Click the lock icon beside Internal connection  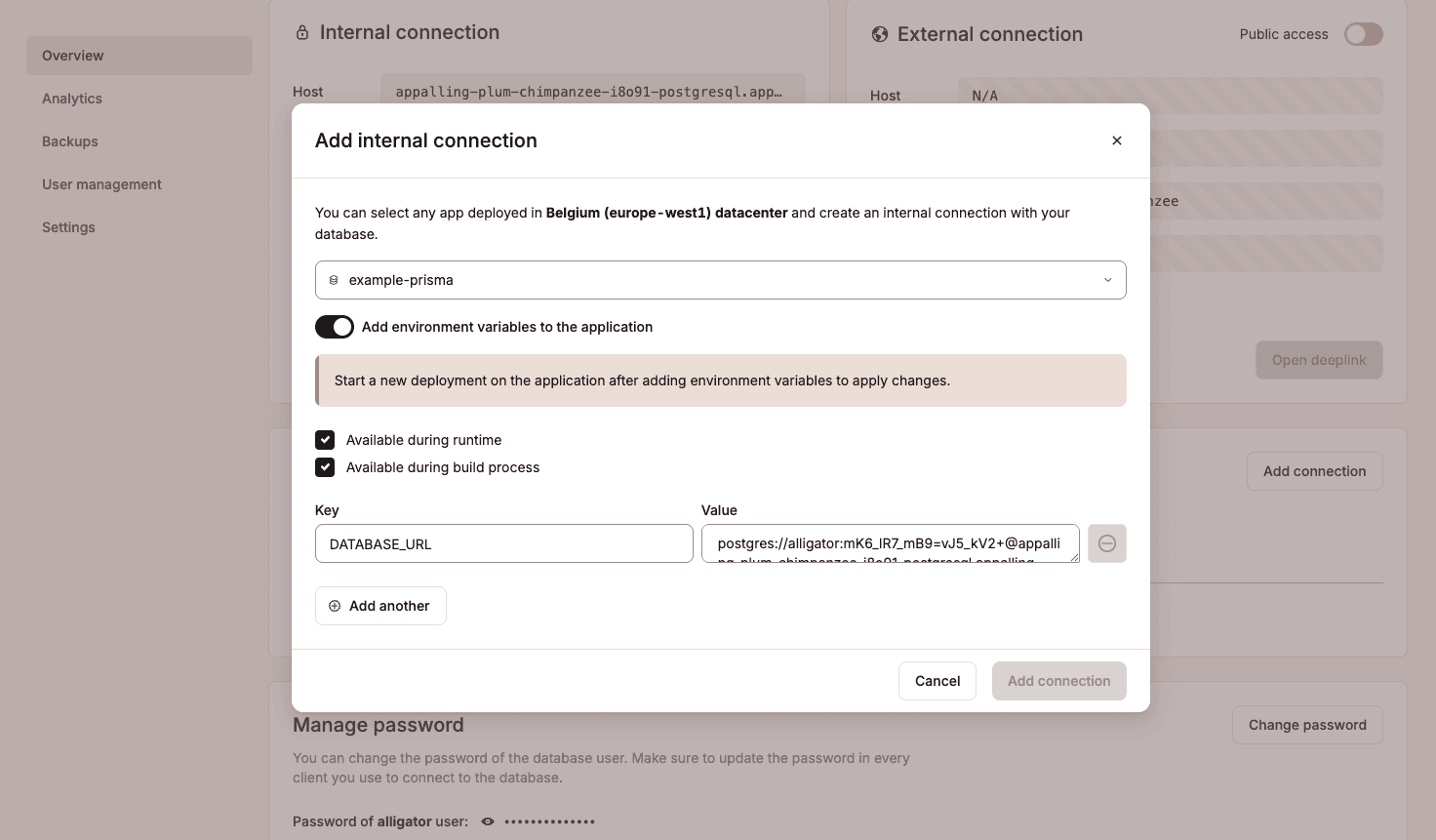[301, 31]
